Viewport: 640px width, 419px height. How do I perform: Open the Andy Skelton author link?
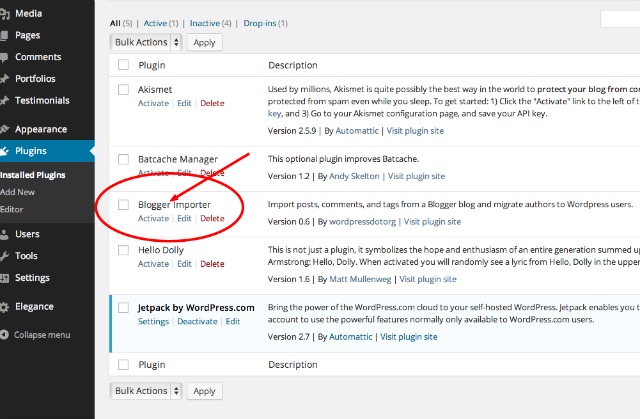pos(354,176)
